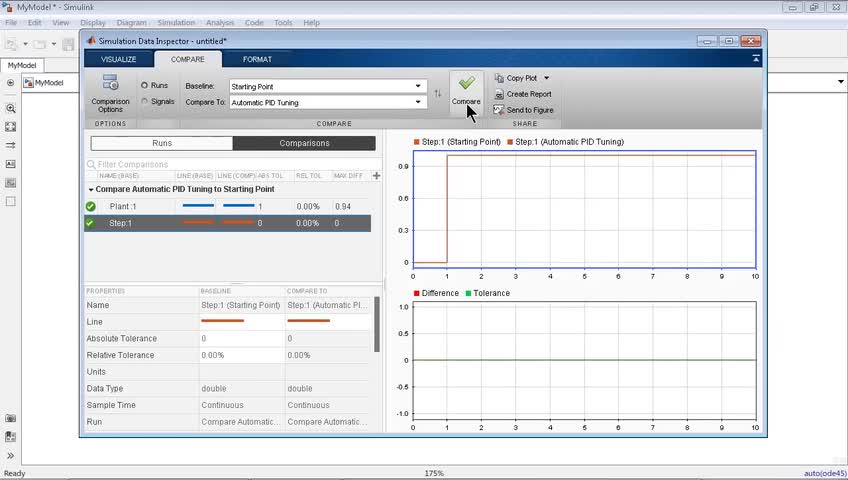Open the COMPARE tab

pyautogui.click(x=188, y=59)
